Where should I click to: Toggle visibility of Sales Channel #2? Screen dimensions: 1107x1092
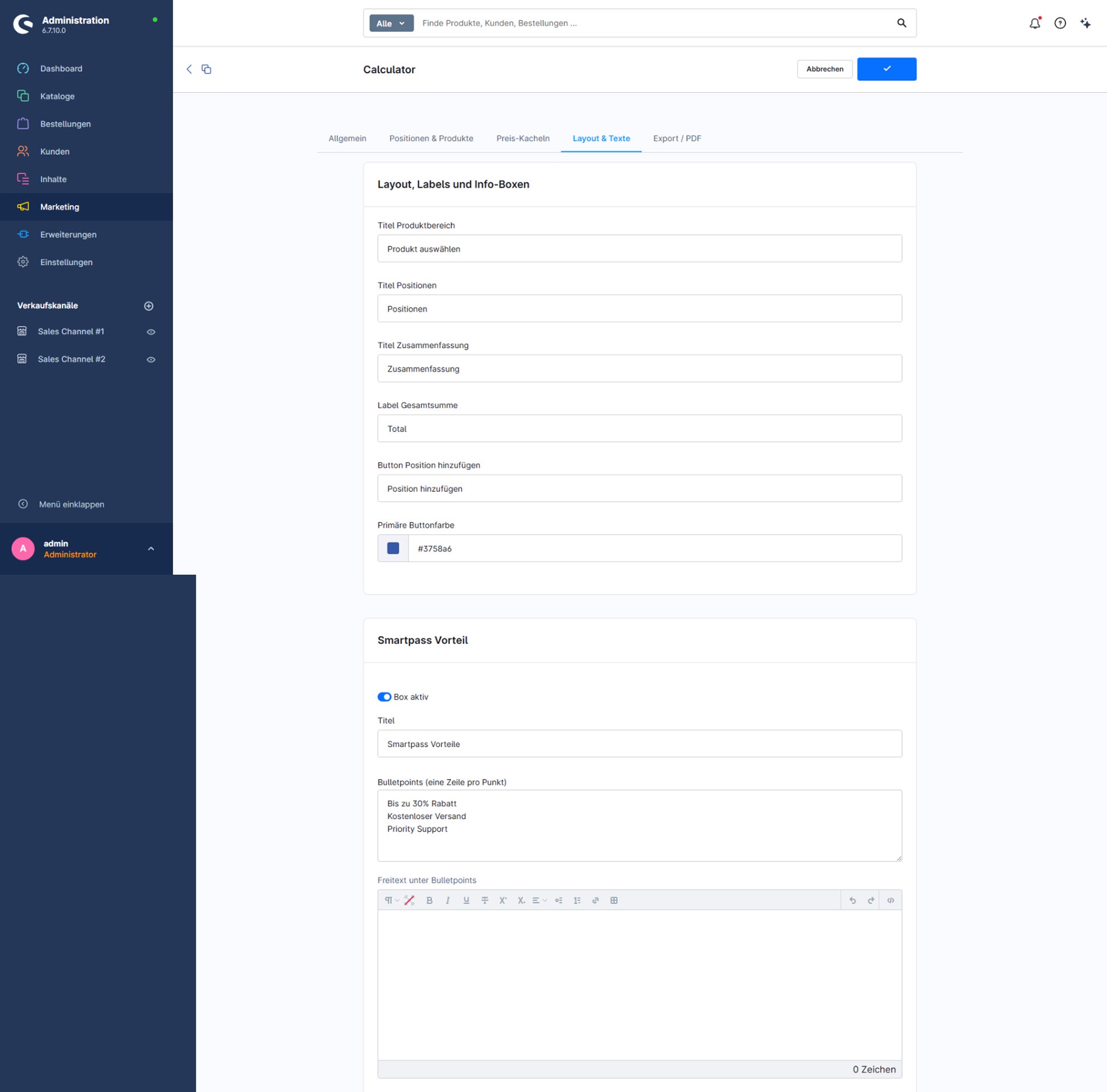(x=151, y=359)
